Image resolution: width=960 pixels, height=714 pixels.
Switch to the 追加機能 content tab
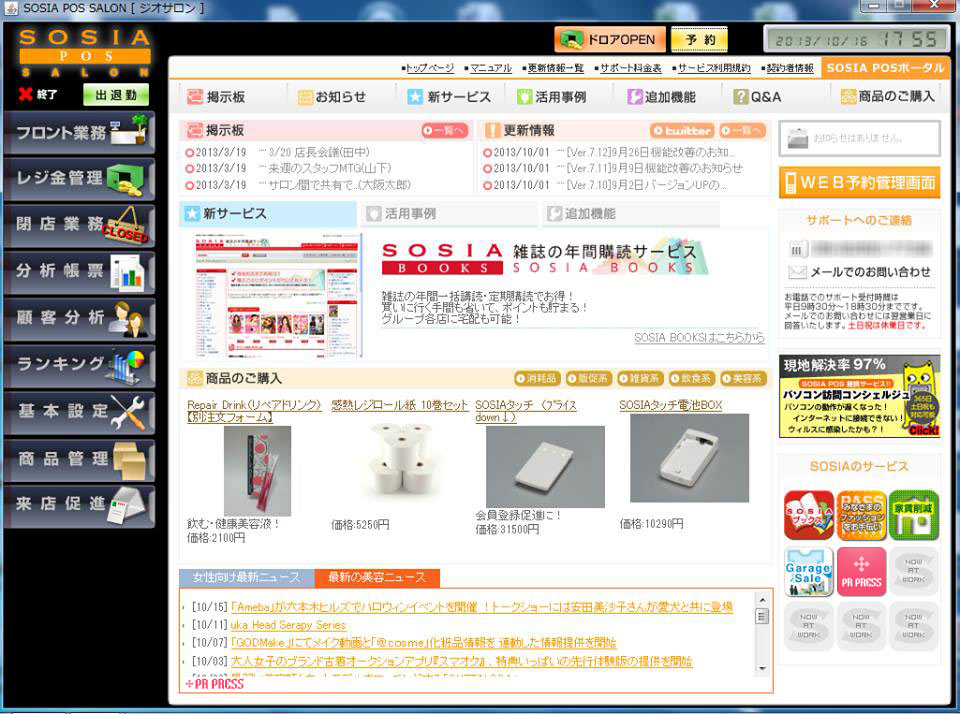[630, 214]
